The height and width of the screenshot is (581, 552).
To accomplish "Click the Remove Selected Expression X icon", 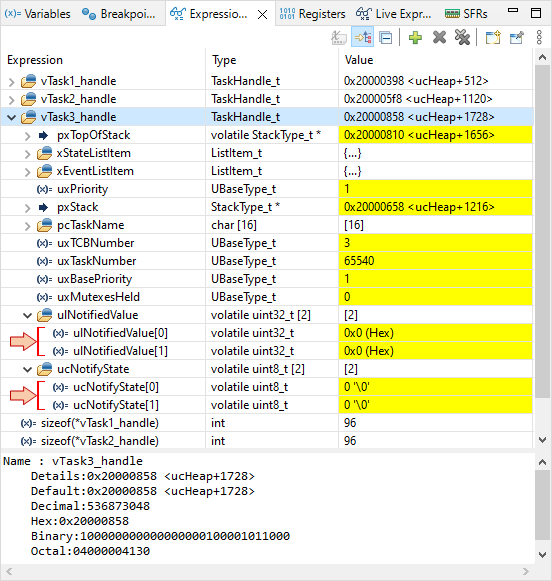I will (x=439, y=37).
